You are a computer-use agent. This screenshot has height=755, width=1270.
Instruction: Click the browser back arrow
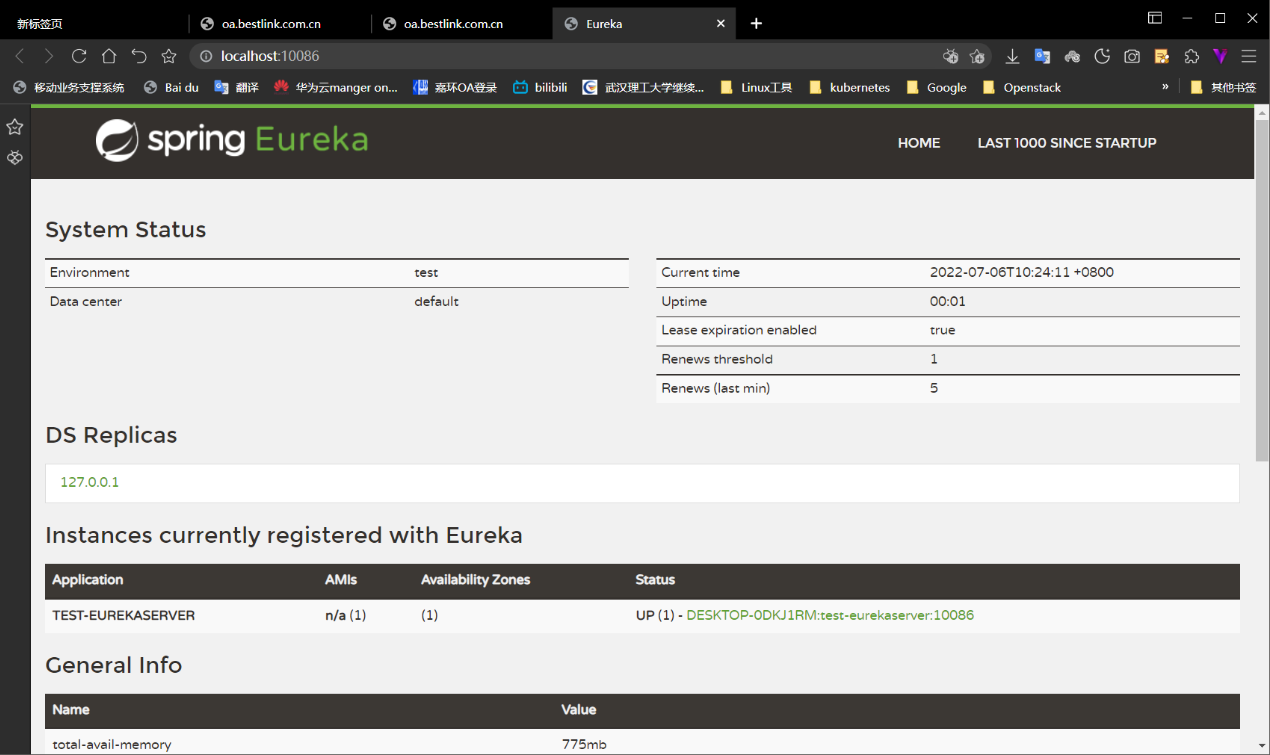tap(19, 56)
